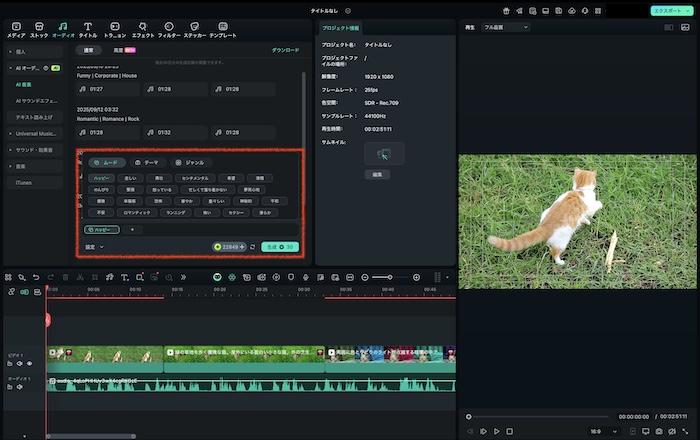Toggle the ハッピー mood tag in the grid

pos(101,176)
